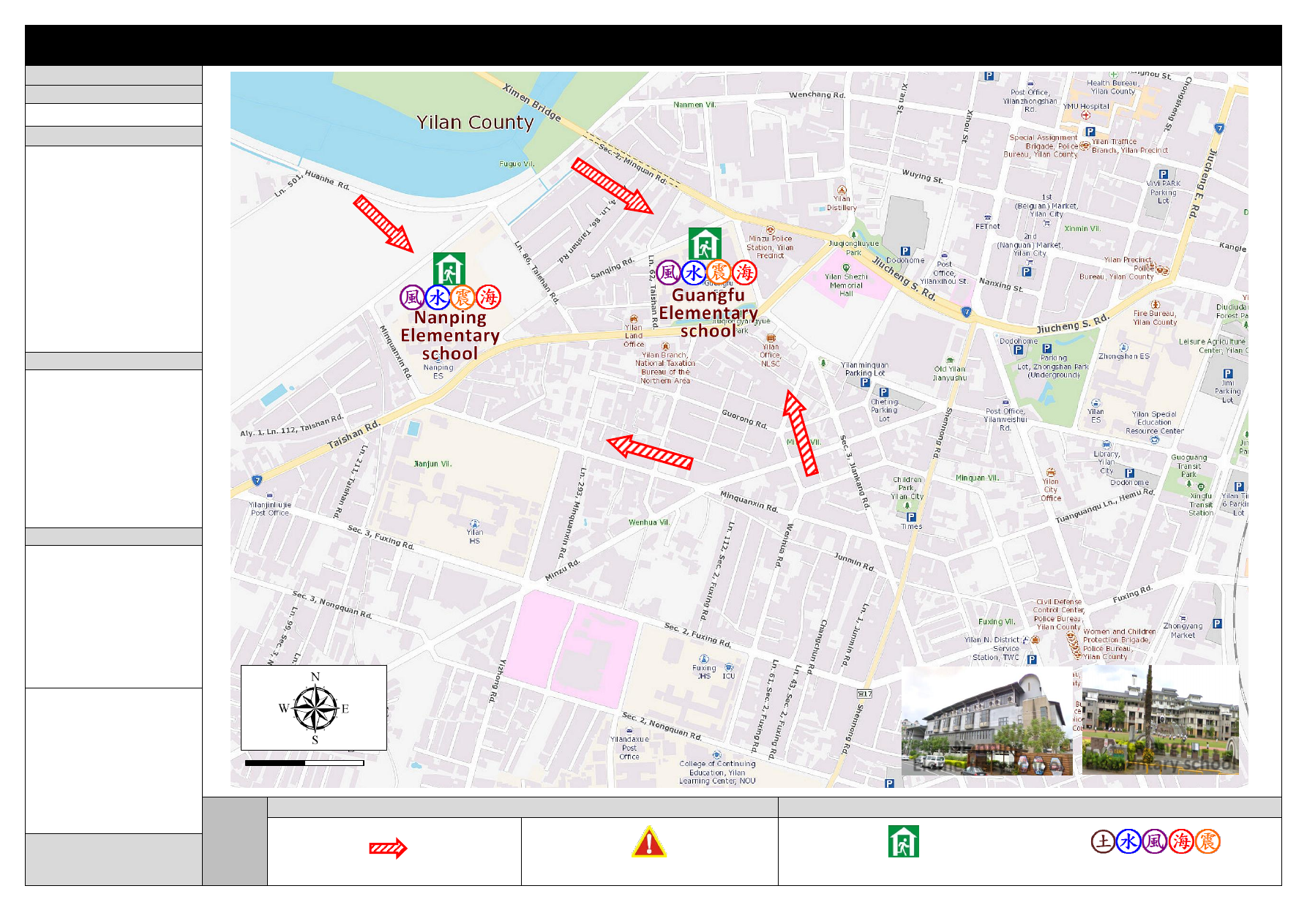The height and width of the screenshot is (924, 1307).
Task: Click the Zhongyang Market label
Action: point(1183,631)
